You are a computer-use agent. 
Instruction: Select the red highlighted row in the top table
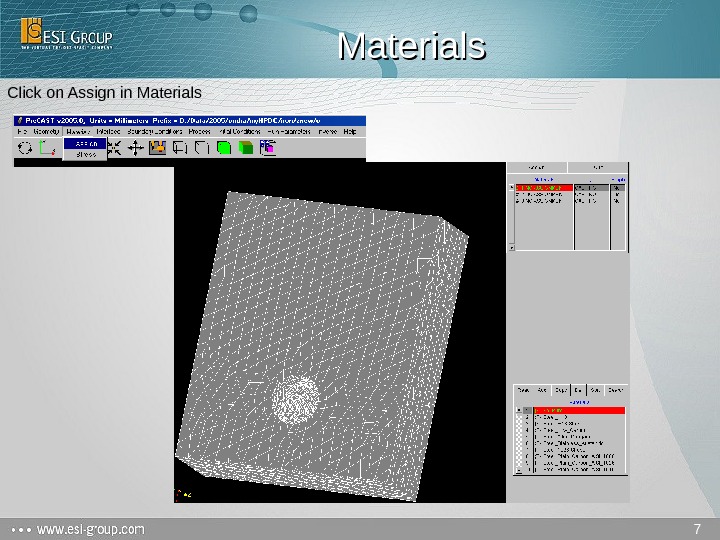point(543,187)
